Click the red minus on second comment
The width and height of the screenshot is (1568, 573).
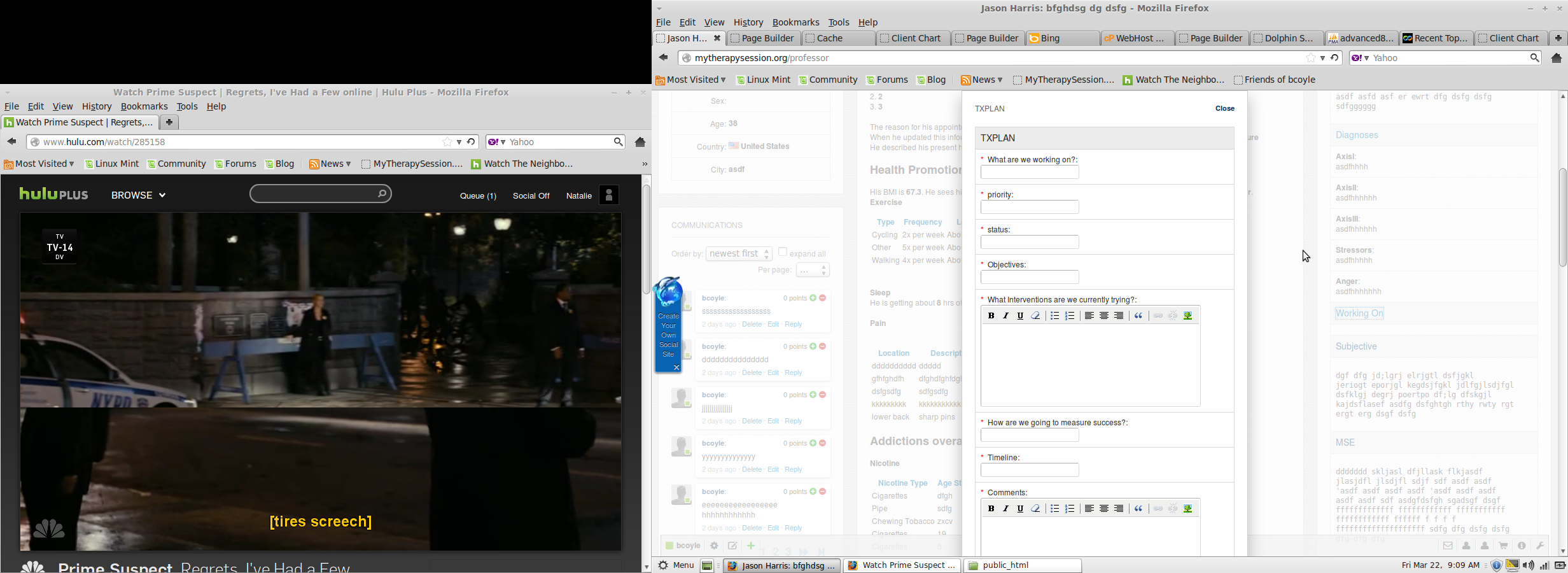click(x=823, y=346)
